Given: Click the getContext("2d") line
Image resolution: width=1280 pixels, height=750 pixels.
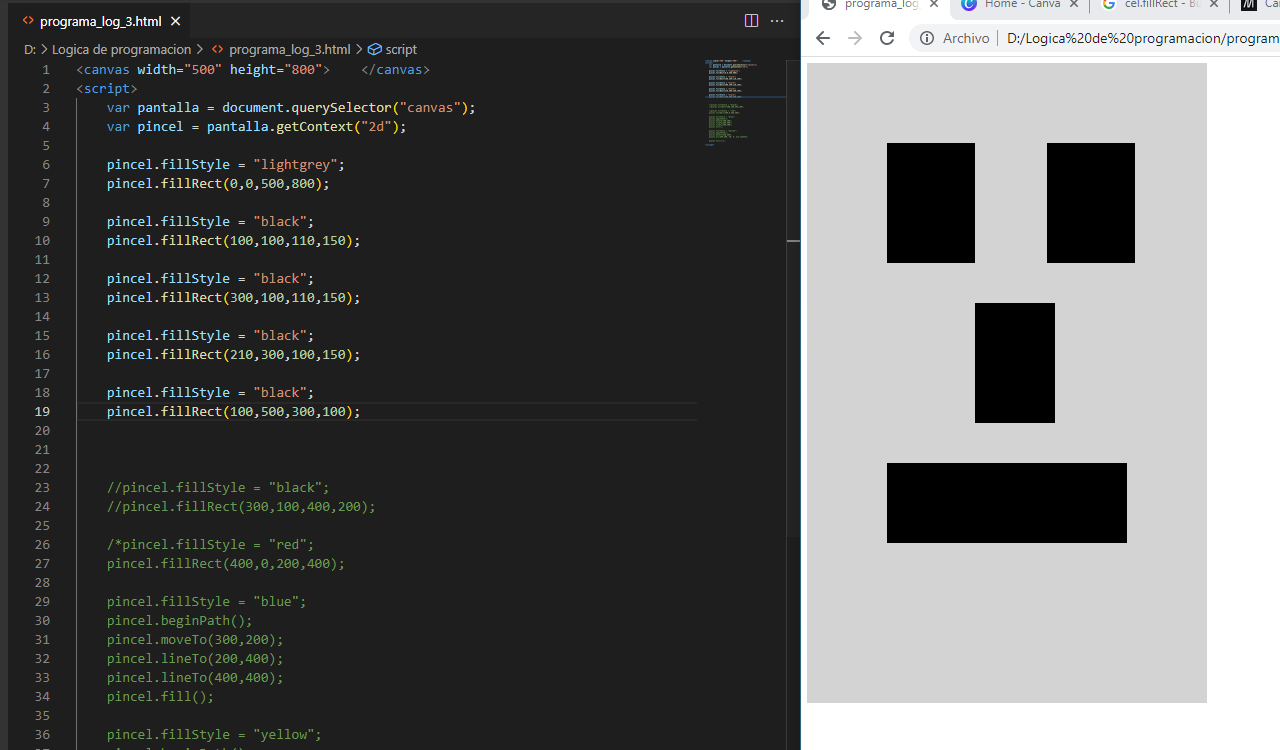Looking at the screenshot, I should coord(257,126).
